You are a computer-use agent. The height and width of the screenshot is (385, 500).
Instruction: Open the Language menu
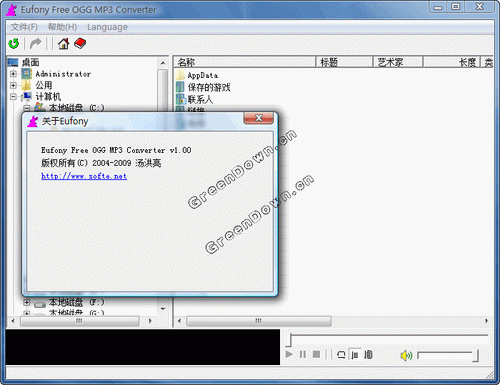pos(107,27)
